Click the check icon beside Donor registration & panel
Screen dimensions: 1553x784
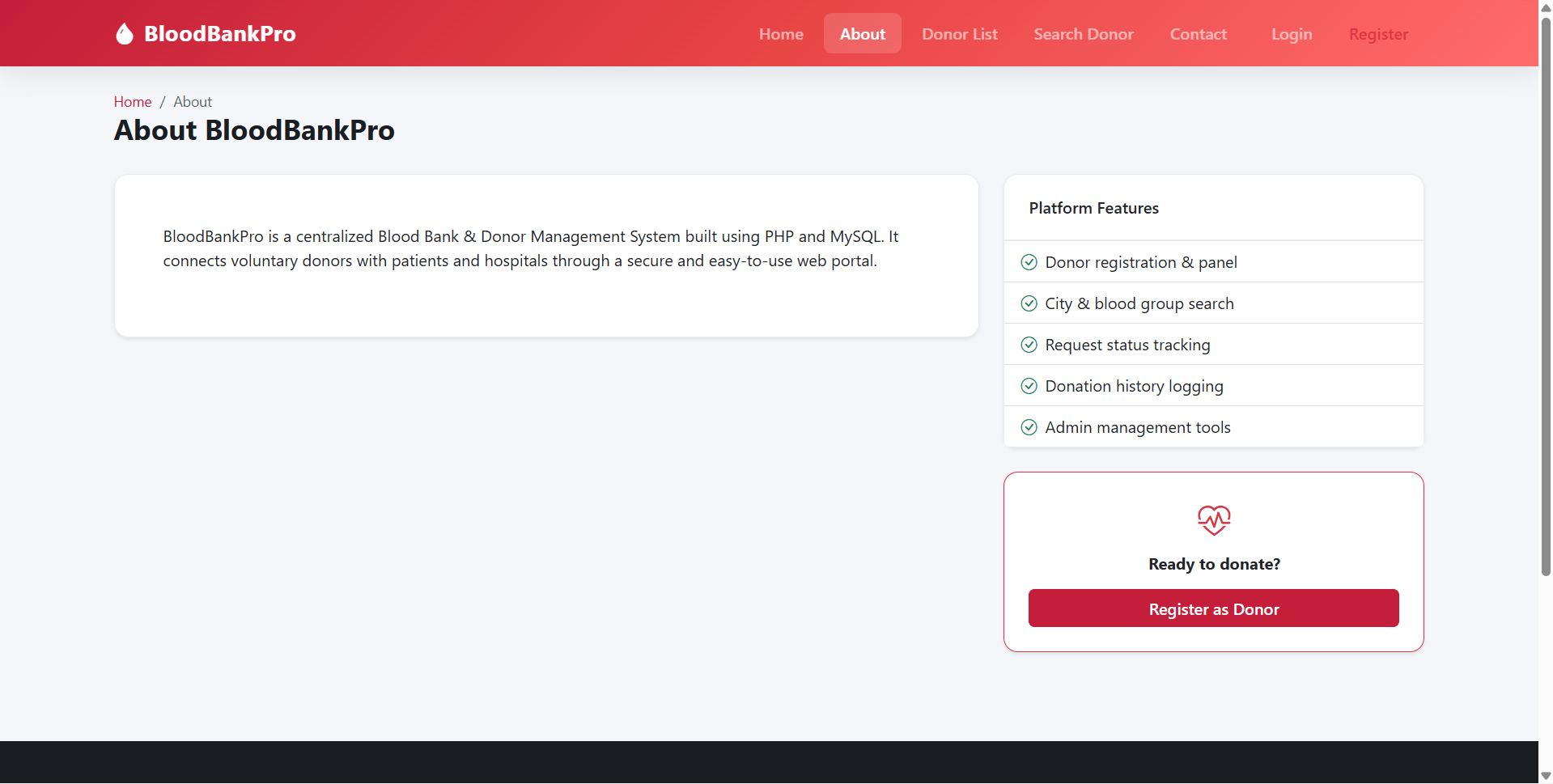(x=1029, y=262)
